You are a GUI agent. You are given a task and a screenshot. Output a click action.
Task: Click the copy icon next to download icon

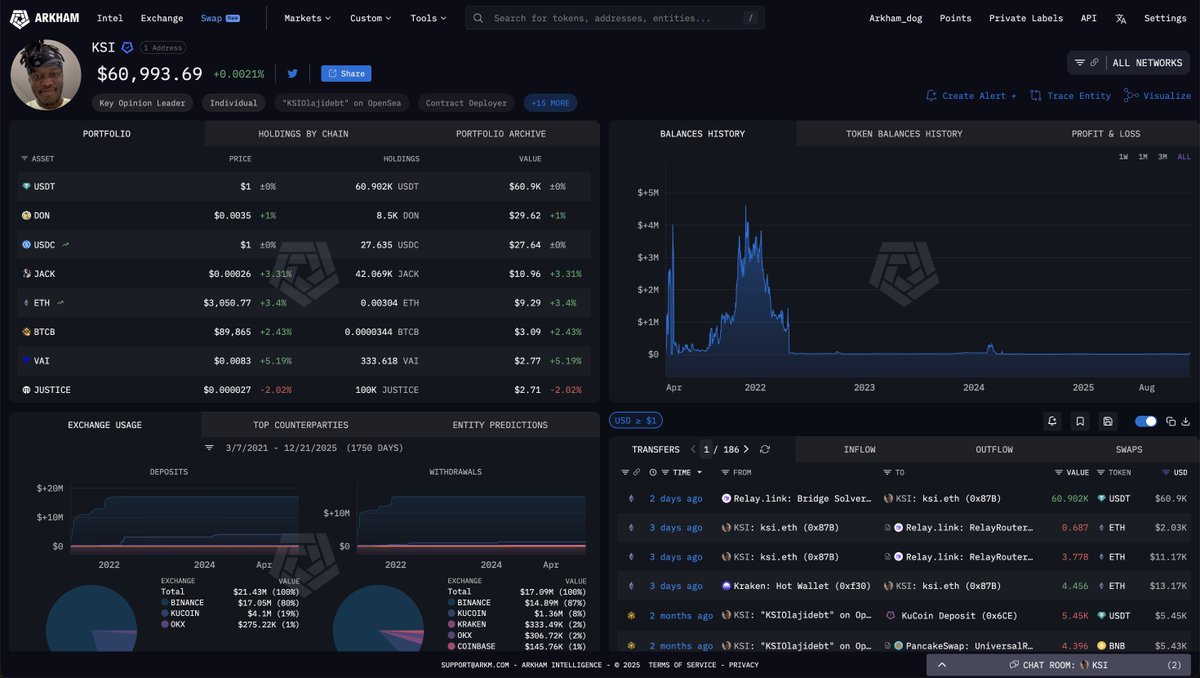tap(1170, 421)
